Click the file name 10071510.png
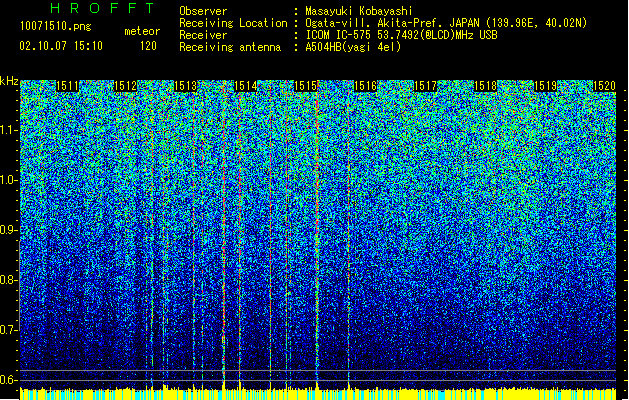 point(55,27)
